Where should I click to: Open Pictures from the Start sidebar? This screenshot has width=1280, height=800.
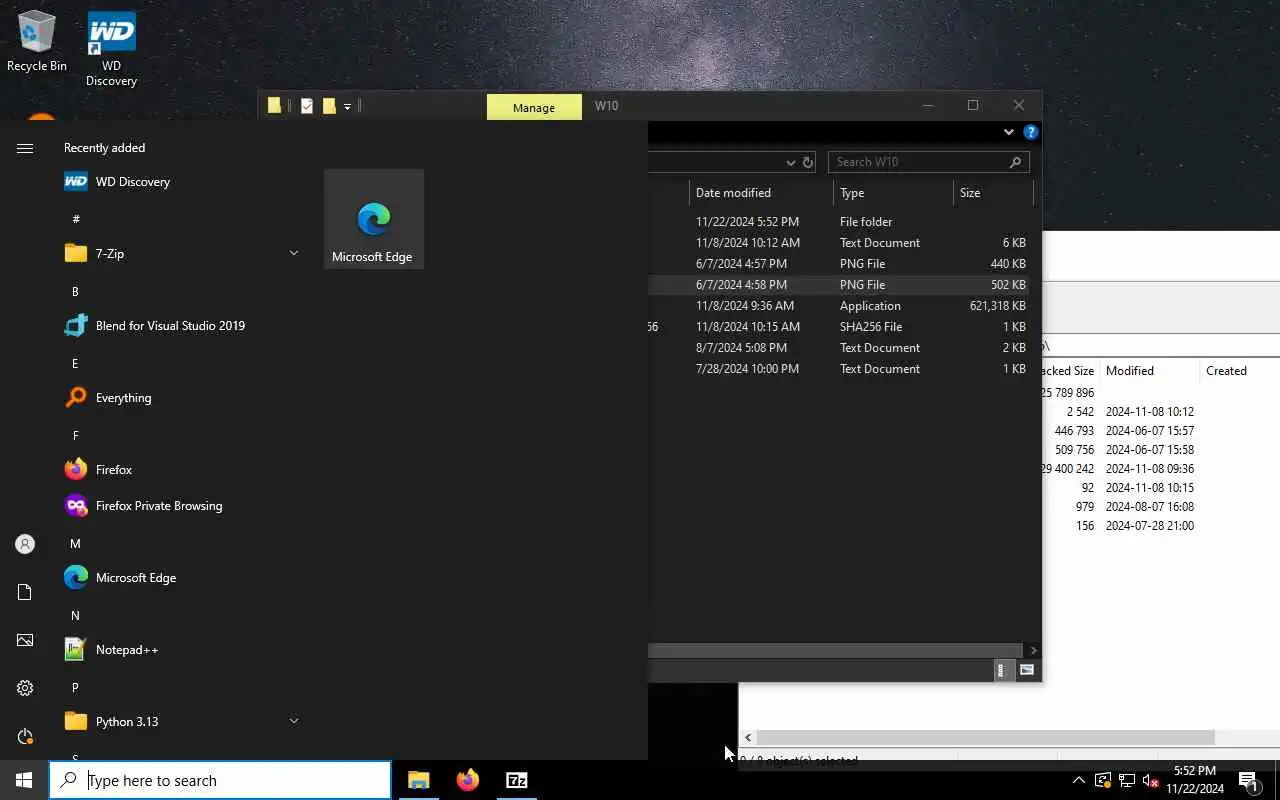pyautogui.click(x=25, y=640)
